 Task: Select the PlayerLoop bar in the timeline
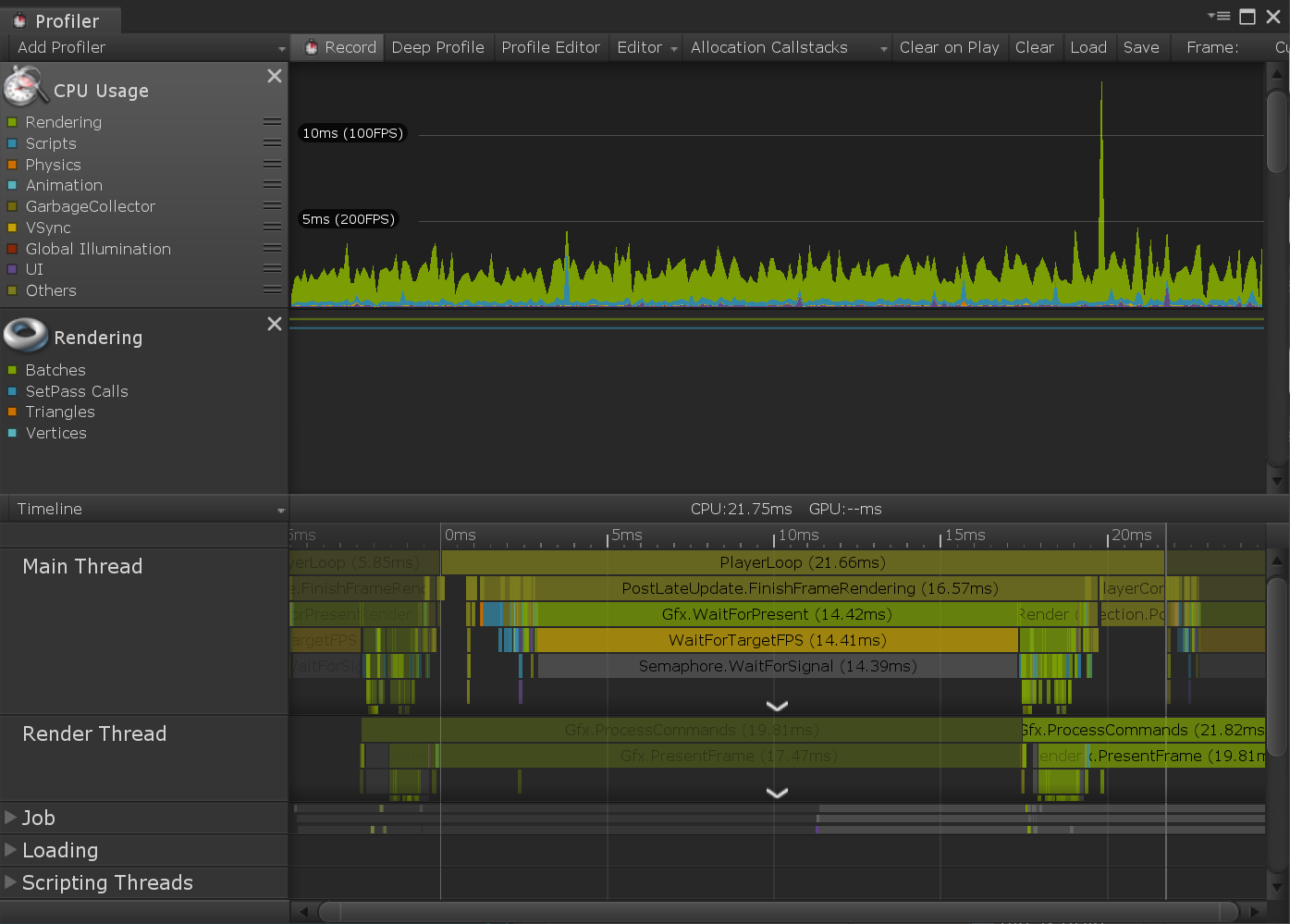click(x=802, y=562)
